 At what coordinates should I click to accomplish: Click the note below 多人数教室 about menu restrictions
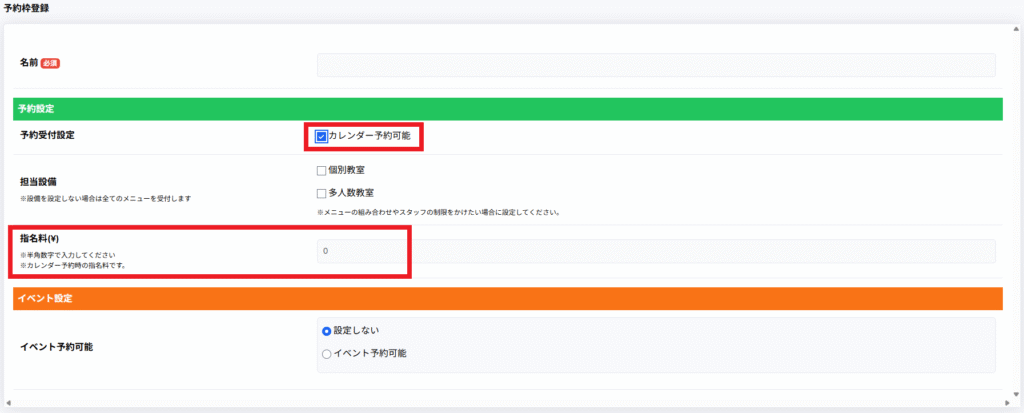pyautogui.click(x=436, y=212)
